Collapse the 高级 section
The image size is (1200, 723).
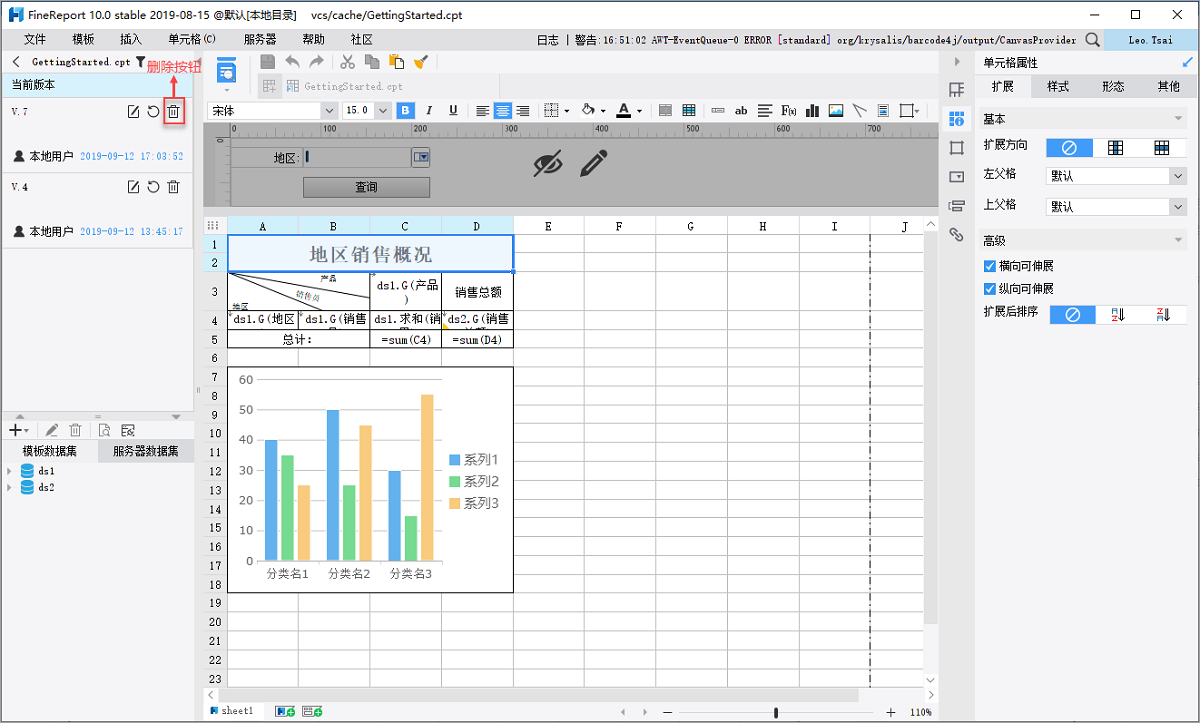point(1178,240)
